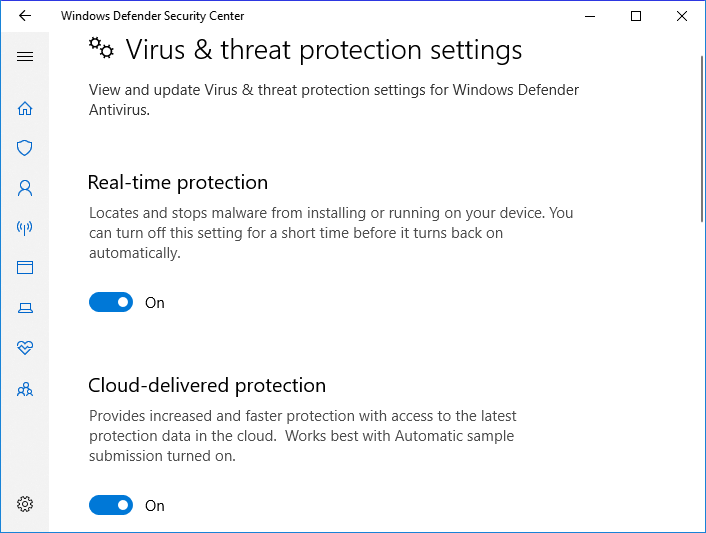Image resolution: width=706 pixels, height=533 pixels.
Task: Open Firewall & network protection icon
Action: coord(25,227)
